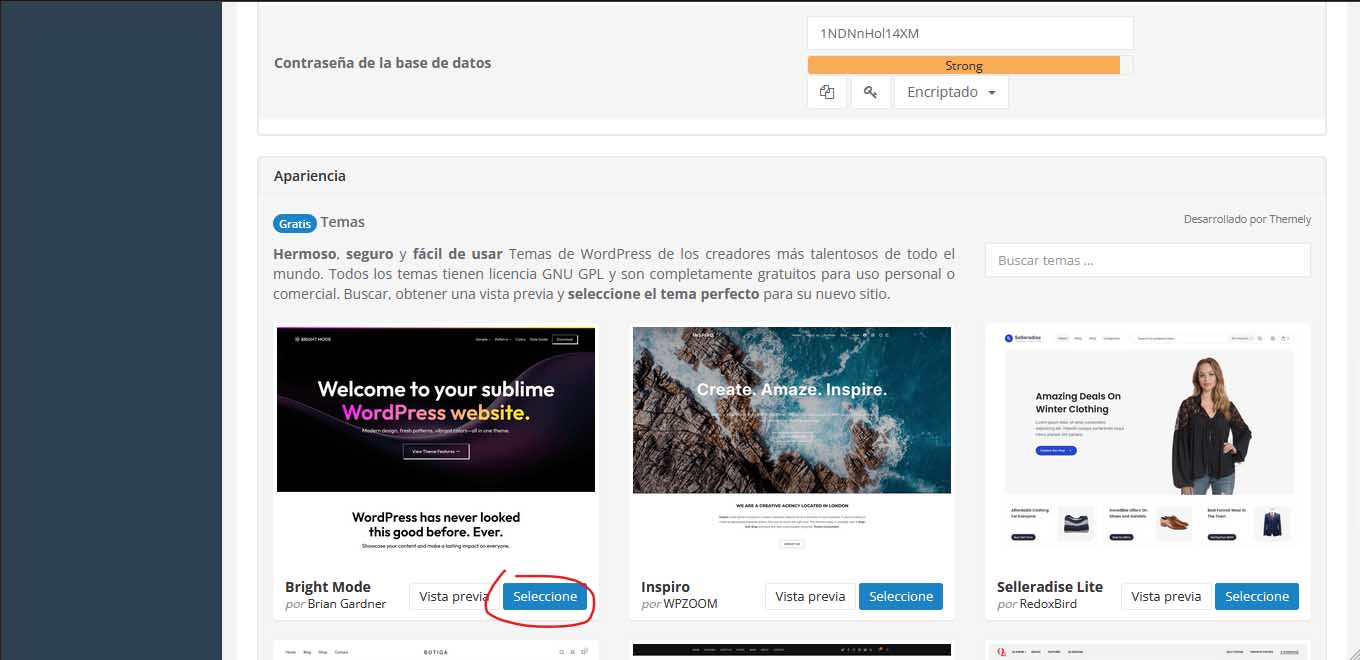
Task: Select the Selleradise Lite theme
Action: click(x=1257, y=596)
